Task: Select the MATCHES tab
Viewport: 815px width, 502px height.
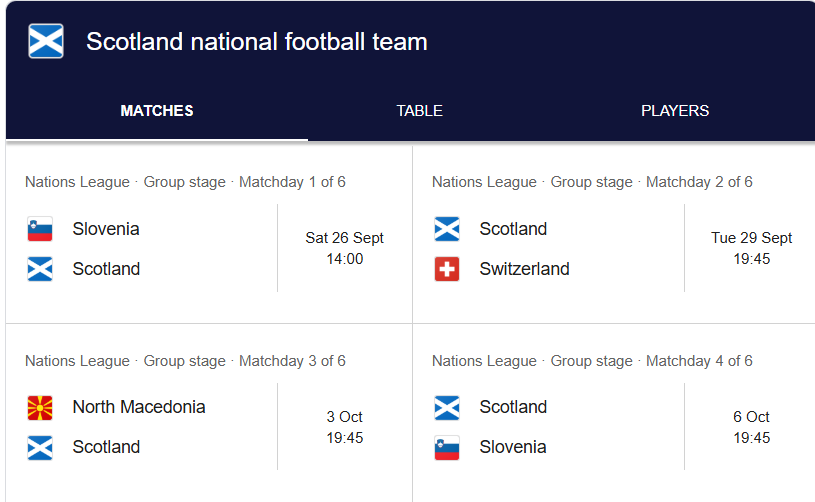Action: click(x=157, y=111)
